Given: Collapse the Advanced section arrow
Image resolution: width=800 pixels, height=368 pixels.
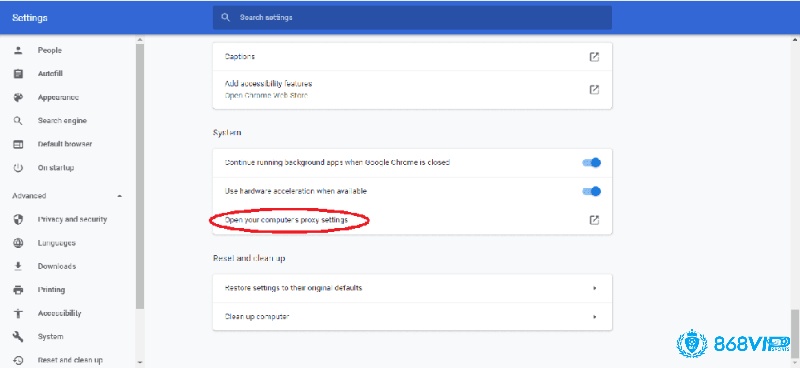Looking at the screenshot, I should 119,196.
